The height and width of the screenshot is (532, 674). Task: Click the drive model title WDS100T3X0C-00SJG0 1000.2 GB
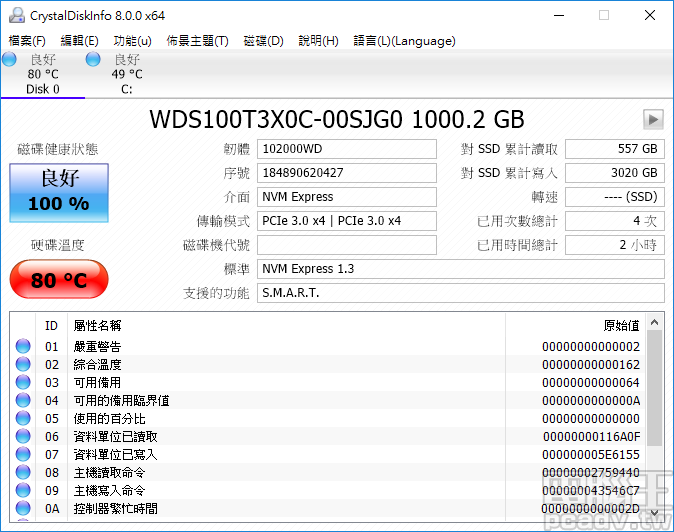(x=337, y=119)
